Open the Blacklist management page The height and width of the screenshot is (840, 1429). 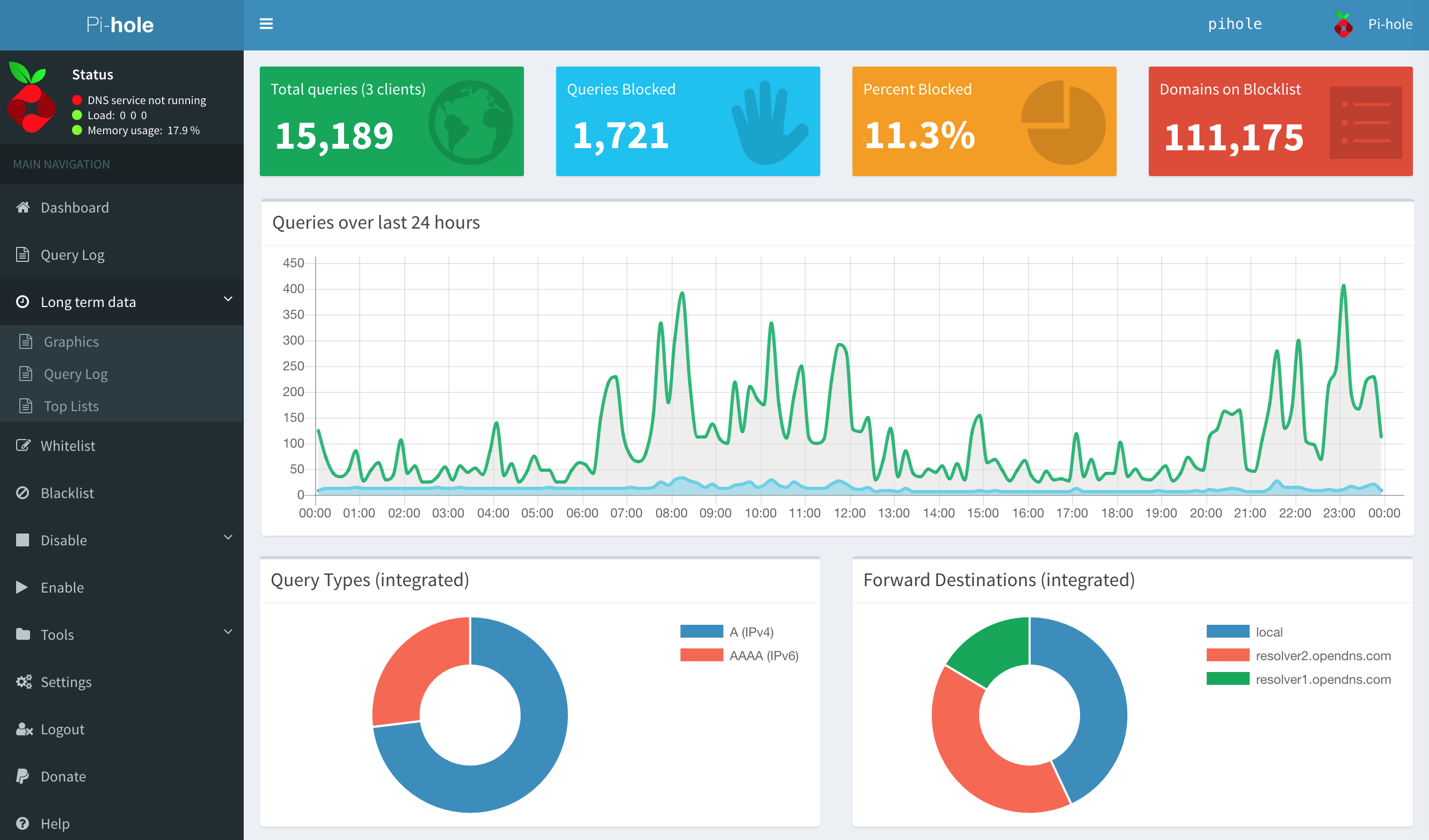[x=65, y=492]
